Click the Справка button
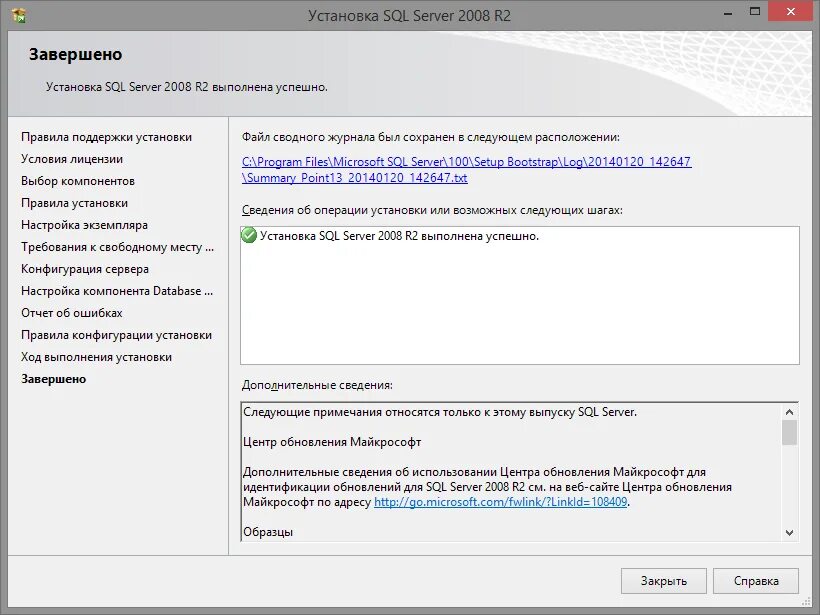Image resolution: width=820 pixels, height=615 pixels. 756,580
